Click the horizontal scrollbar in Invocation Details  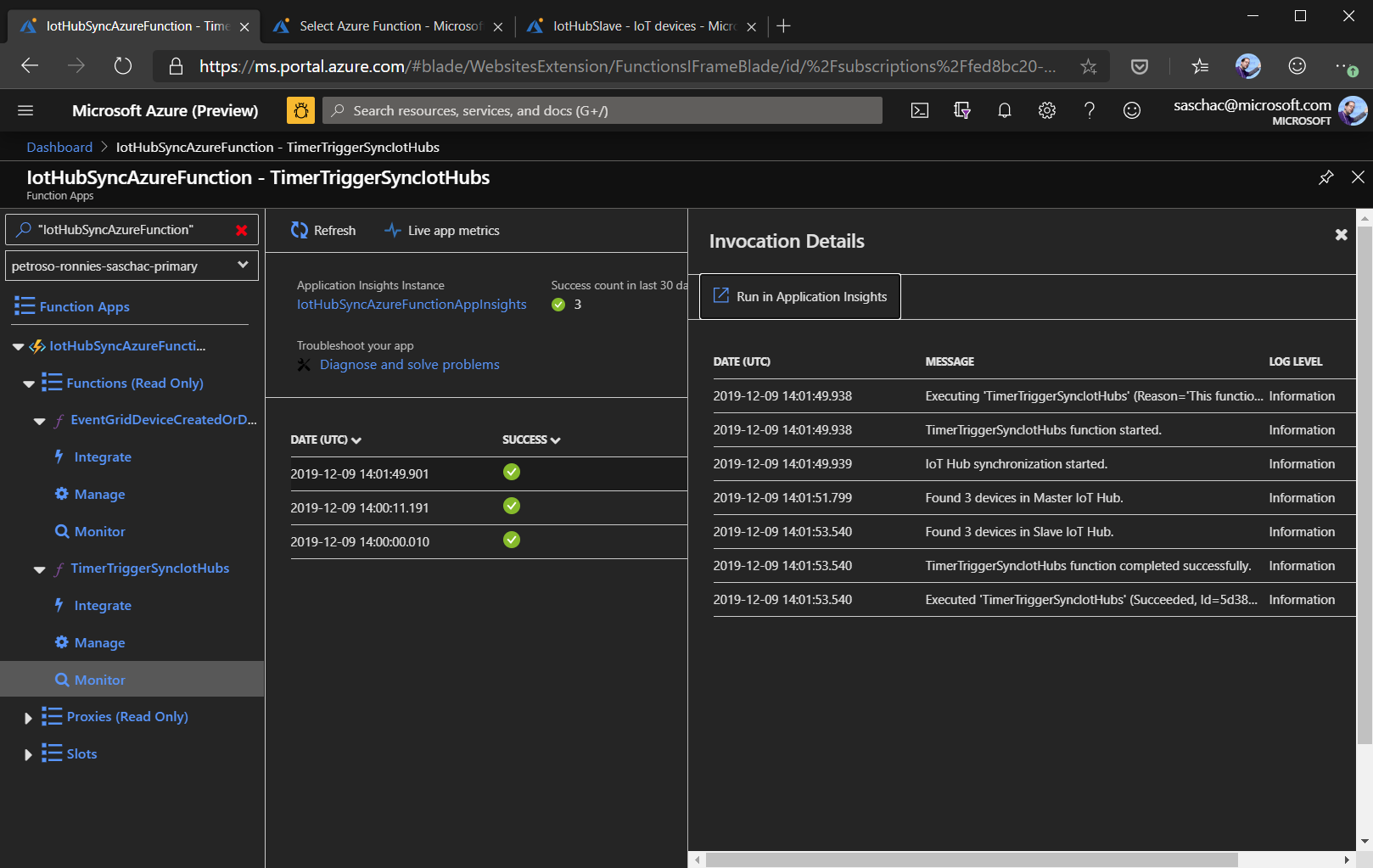972,860
